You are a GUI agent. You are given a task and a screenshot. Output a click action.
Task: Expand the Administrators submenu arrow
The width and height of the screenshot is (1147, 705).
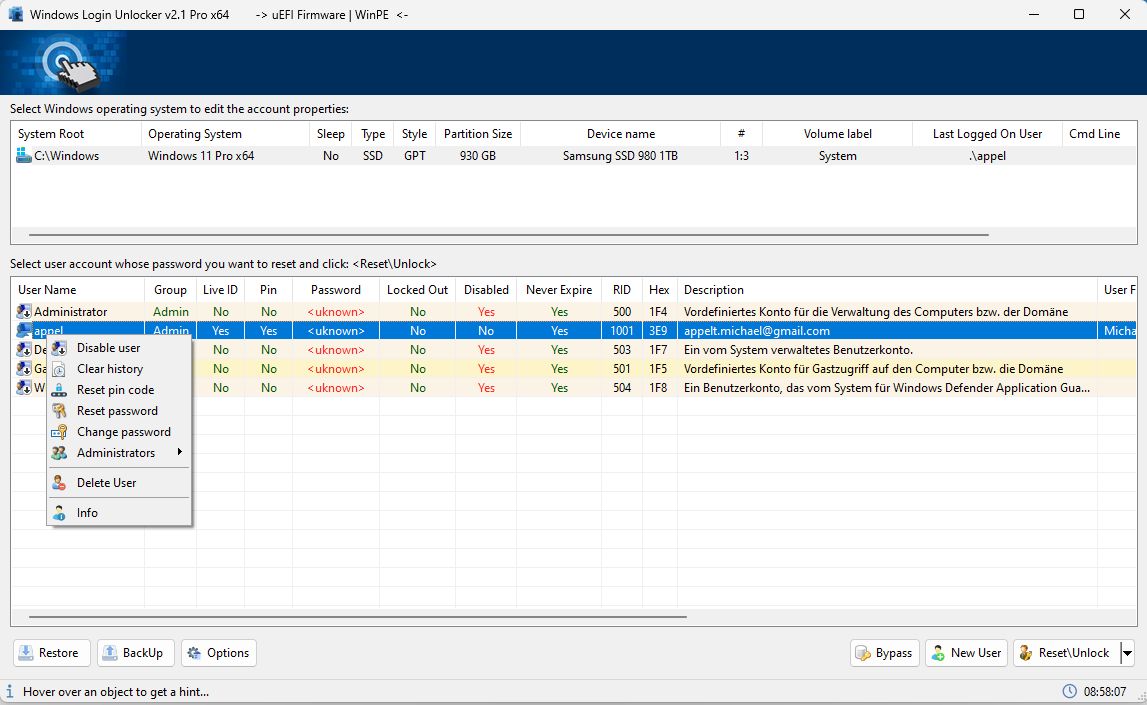180,453
